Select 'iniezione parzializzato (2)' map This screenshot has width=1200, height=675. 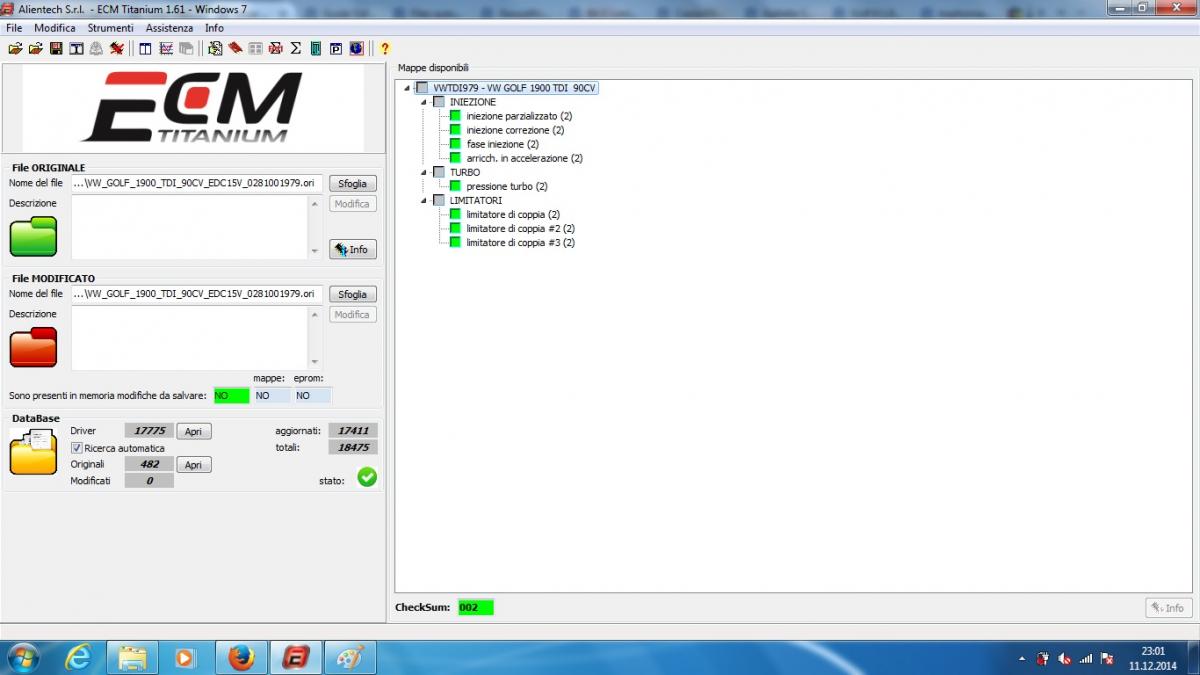point(519,116)
